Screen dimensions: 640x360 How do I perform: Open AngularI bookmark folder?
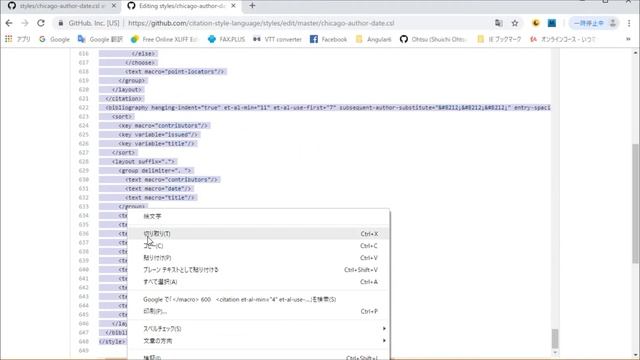tap(373, 39)
